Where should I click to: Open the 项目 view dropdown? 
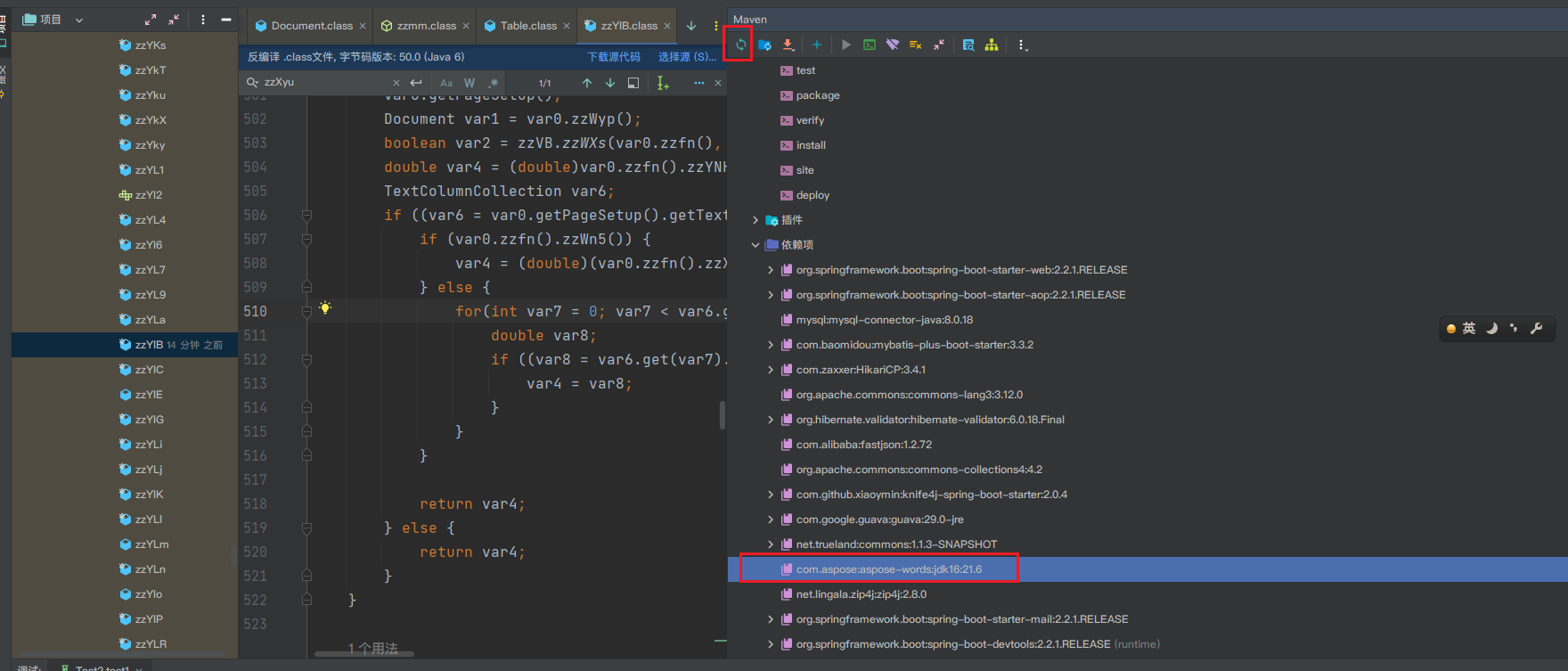click(x=78, y=20)
